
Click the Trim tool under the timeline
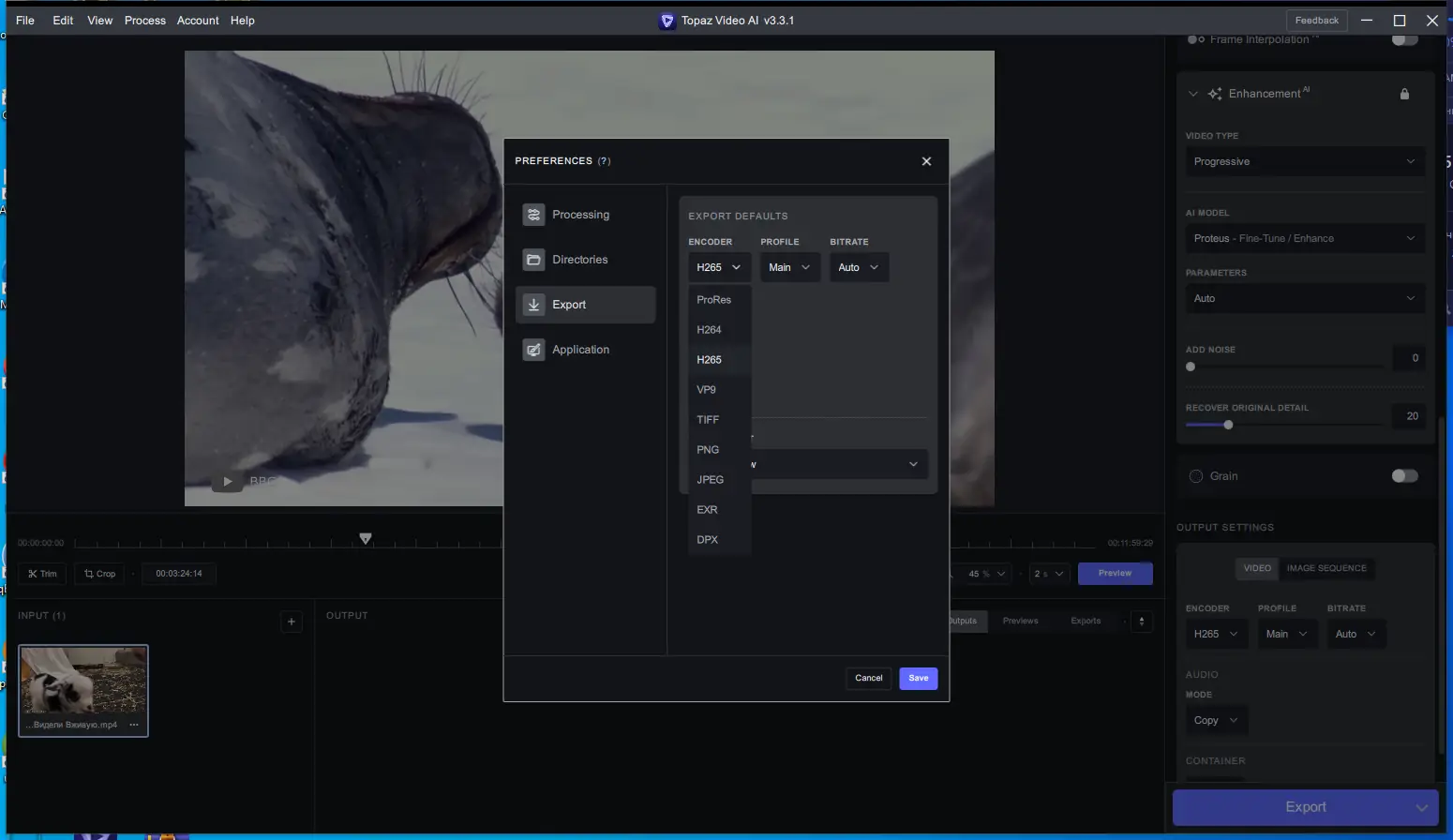tap(42, 574)
